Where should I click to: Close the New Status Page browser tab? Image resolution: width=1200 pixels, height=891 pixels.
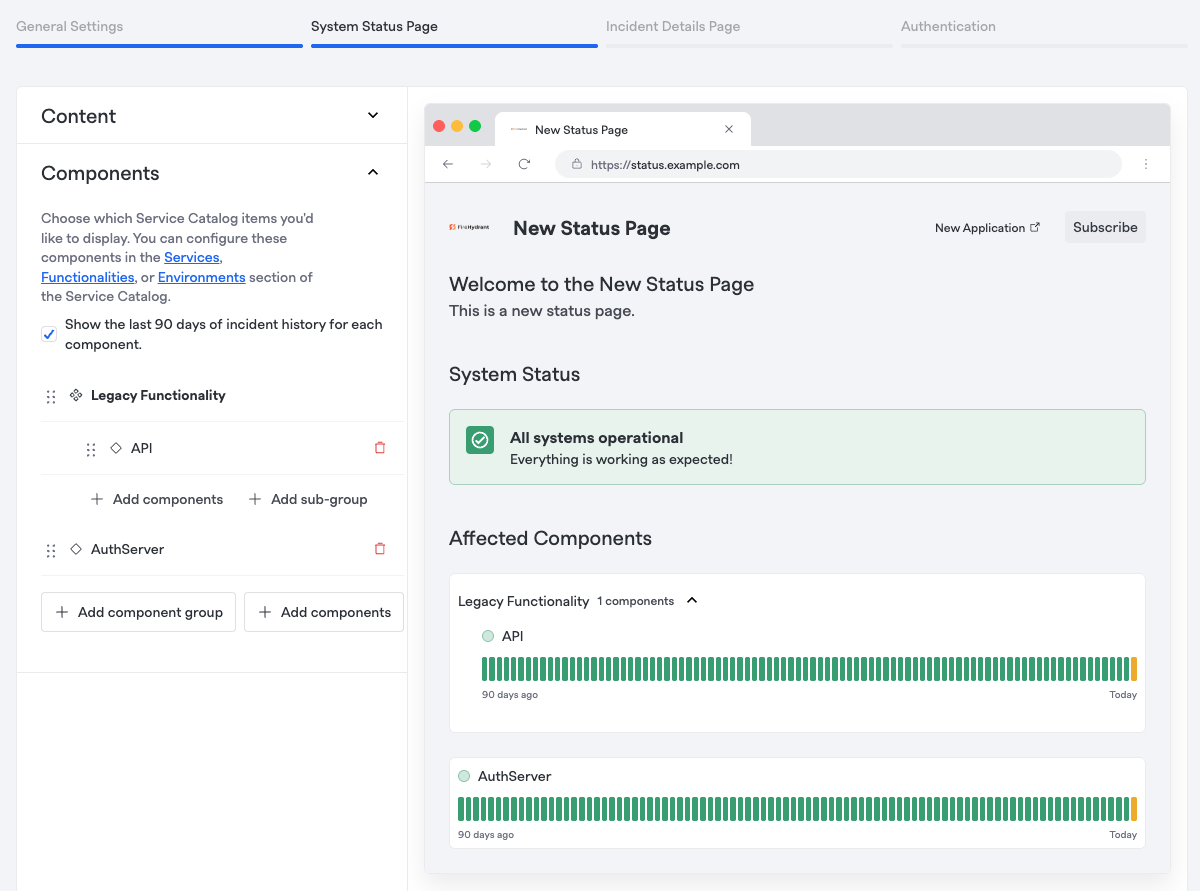[x=729, y=130]
